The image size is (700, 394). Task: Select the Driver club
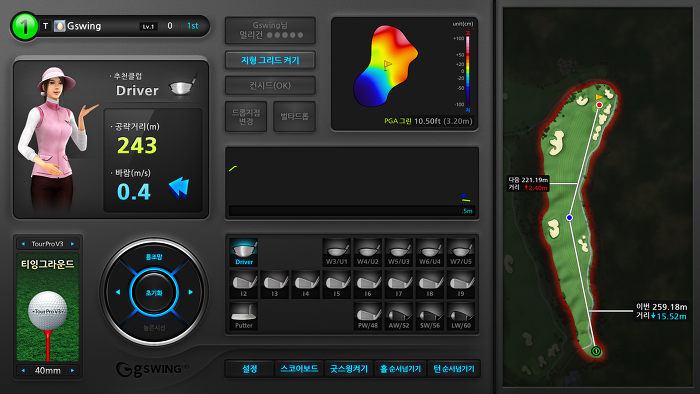coord(244,252)
